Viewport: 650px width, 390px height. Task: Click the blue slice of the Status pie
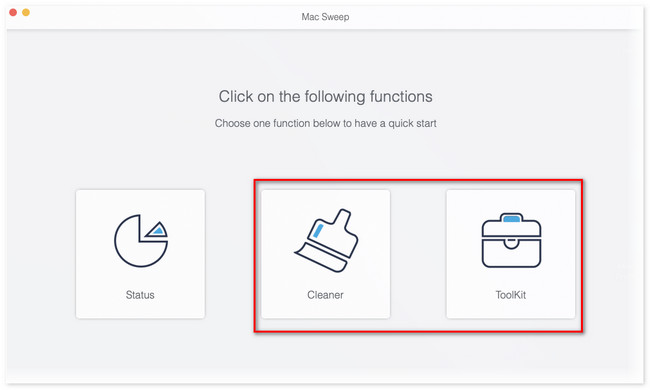point(158,230)
